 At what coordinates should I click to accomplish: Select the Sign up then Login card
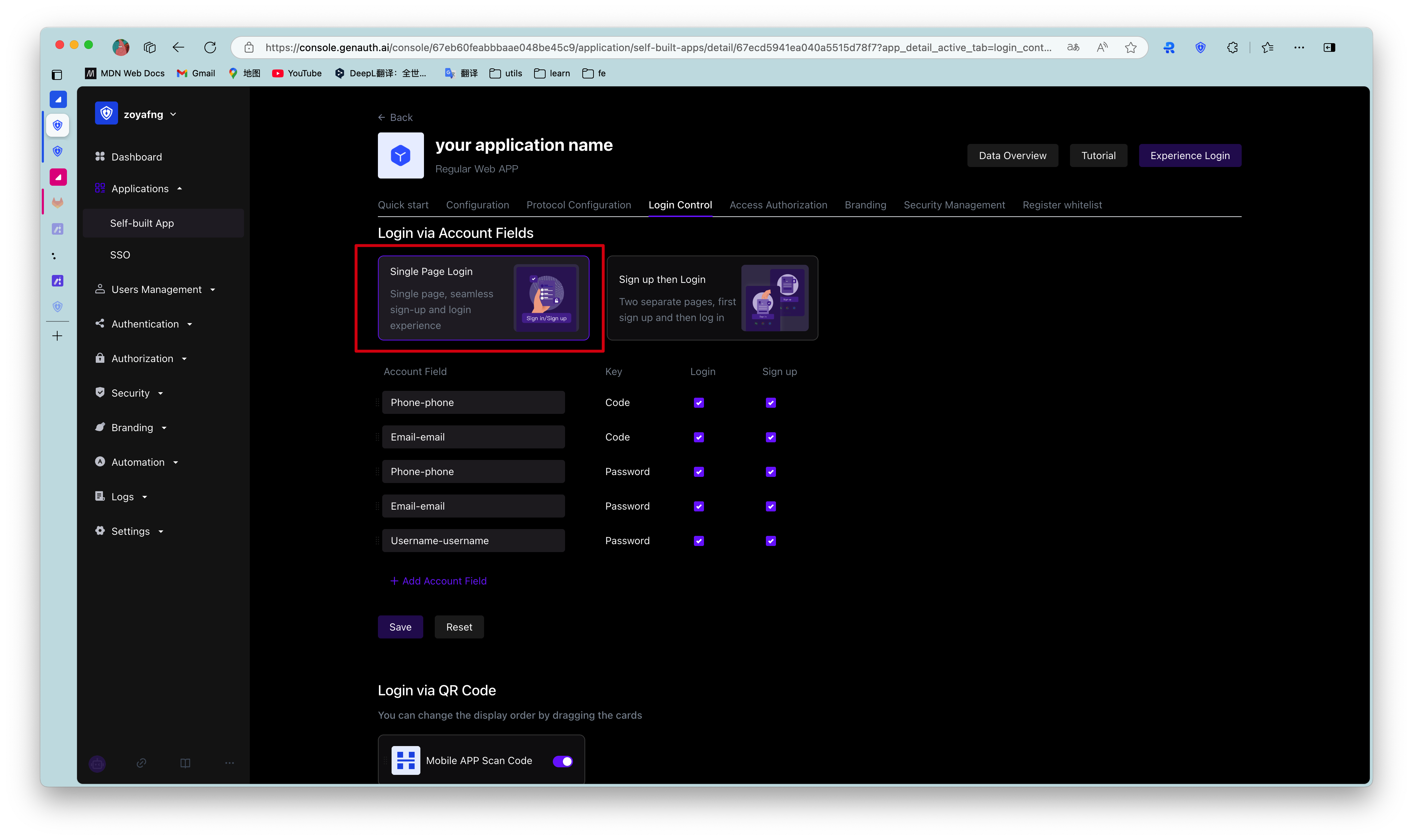coord(712,298)
